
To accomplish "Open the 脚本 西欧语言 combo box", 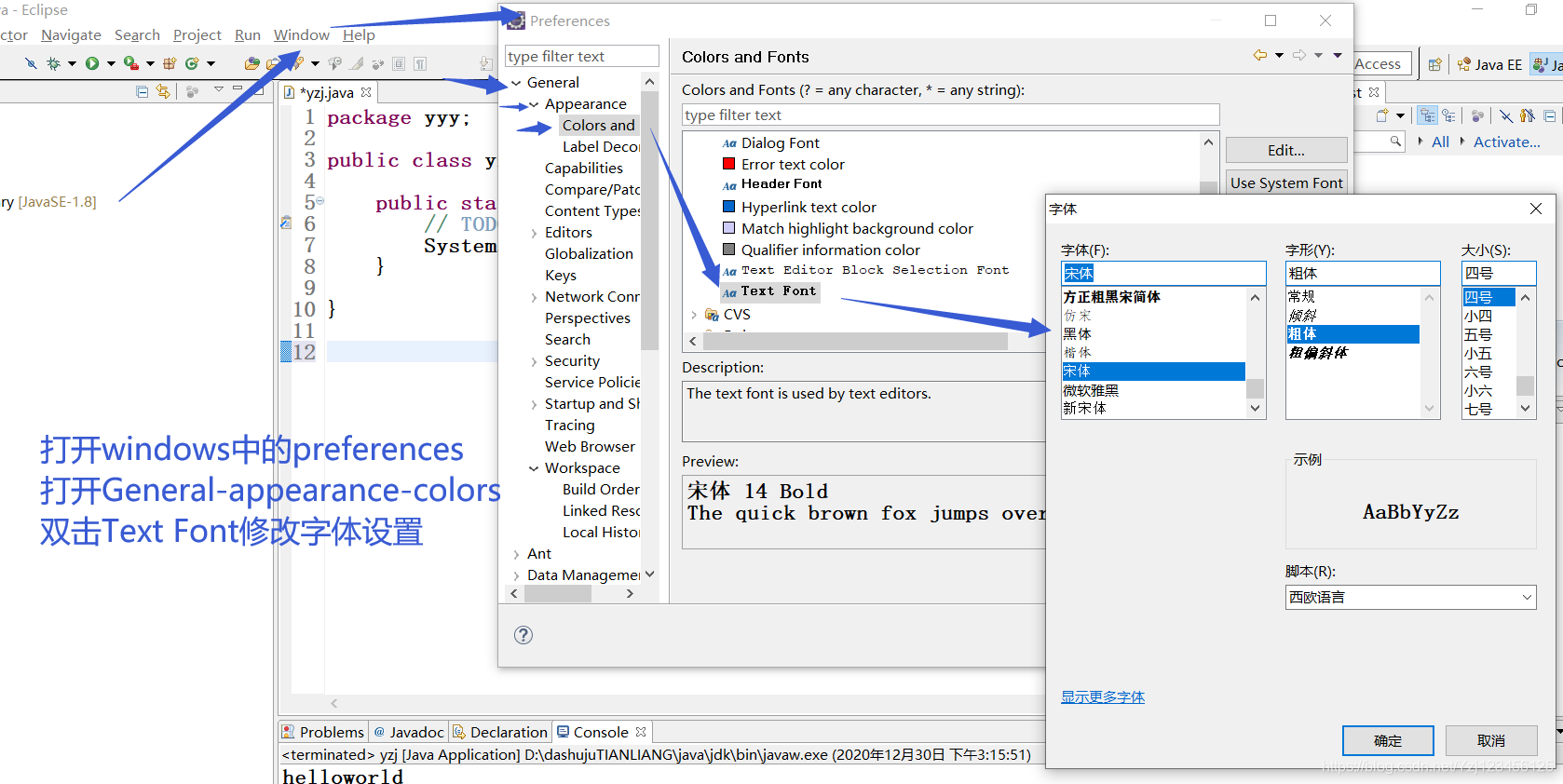I will [x=1410, y=597].
